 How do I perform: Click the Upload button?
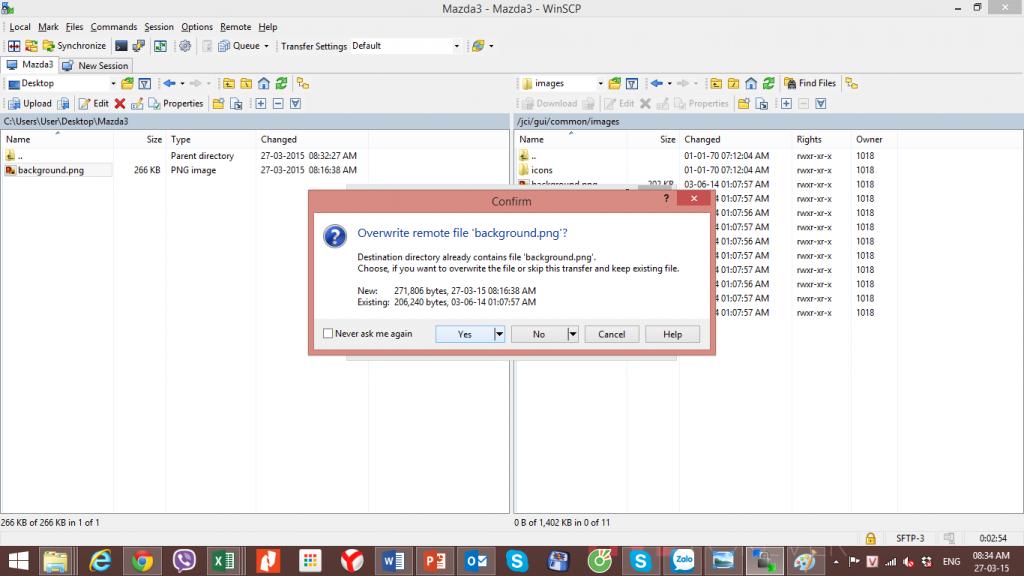(29, 103)
